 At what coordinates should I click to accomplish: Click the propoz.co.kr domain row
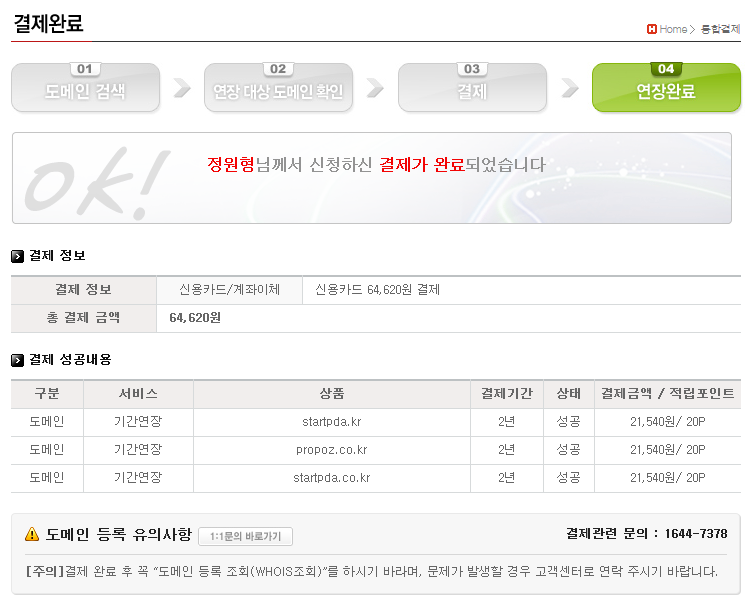(331, 450)
